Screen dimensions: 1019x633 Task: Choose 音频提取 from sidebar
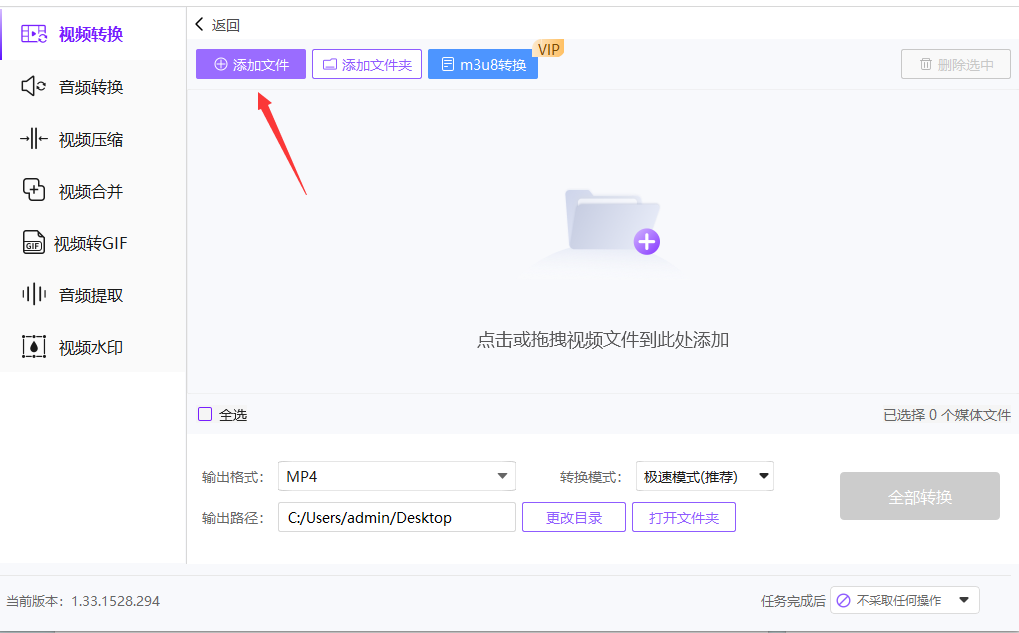[x=93, y=295]
